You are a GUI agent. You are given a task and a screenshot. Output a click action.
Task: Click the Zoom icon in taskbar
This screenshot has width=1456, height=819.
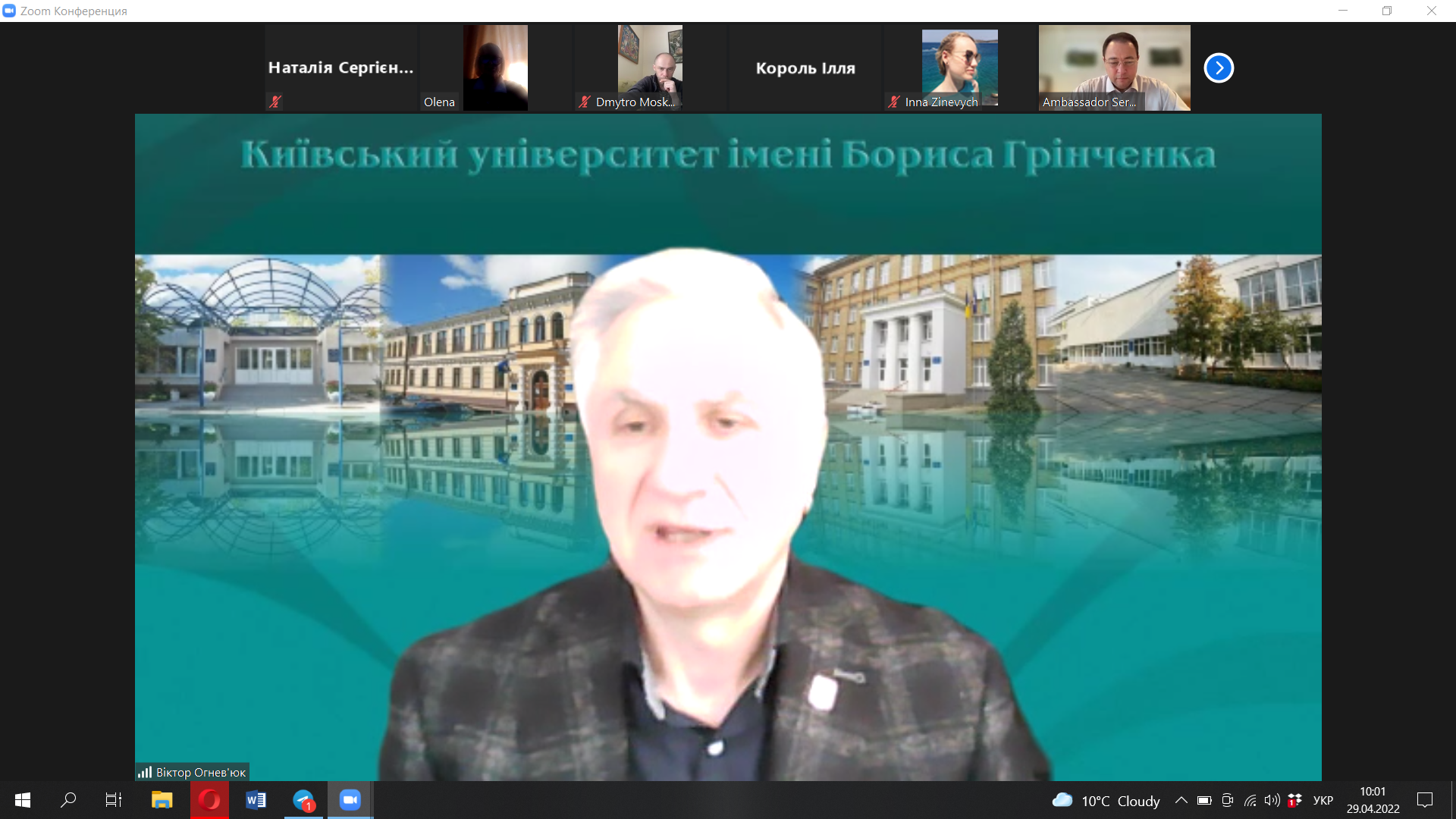pyautogui.click(x=350, y=800)
